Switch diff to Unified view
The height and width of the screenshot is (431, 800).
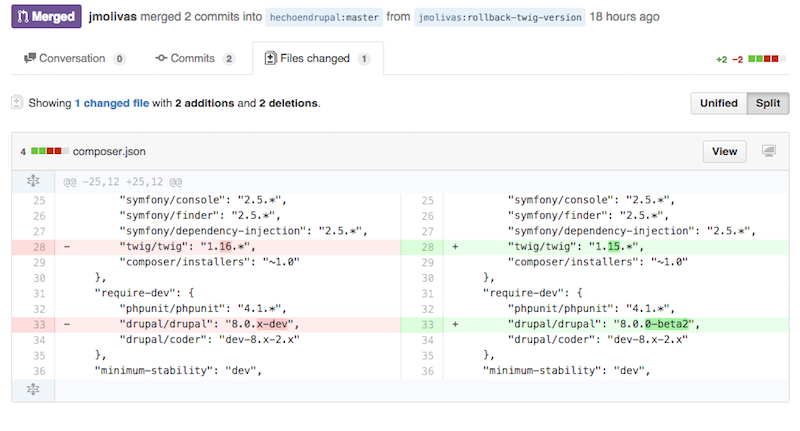click(718, 103)
